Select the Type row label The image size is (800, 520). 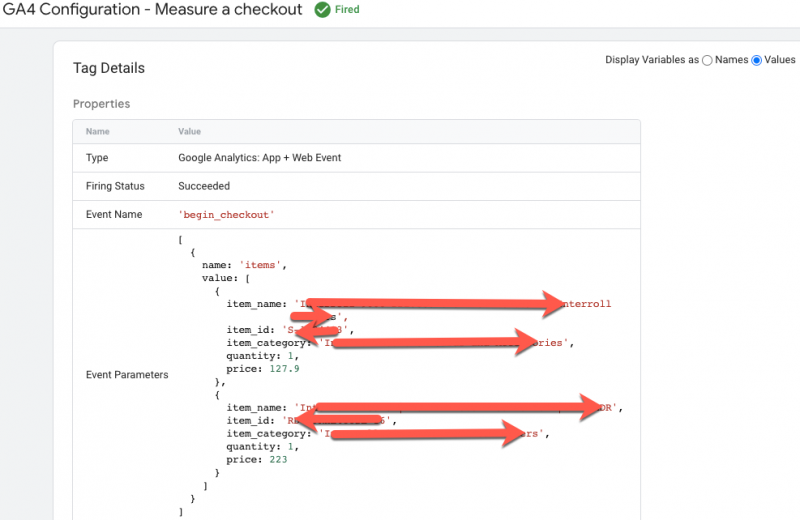(x=97, y=158)
